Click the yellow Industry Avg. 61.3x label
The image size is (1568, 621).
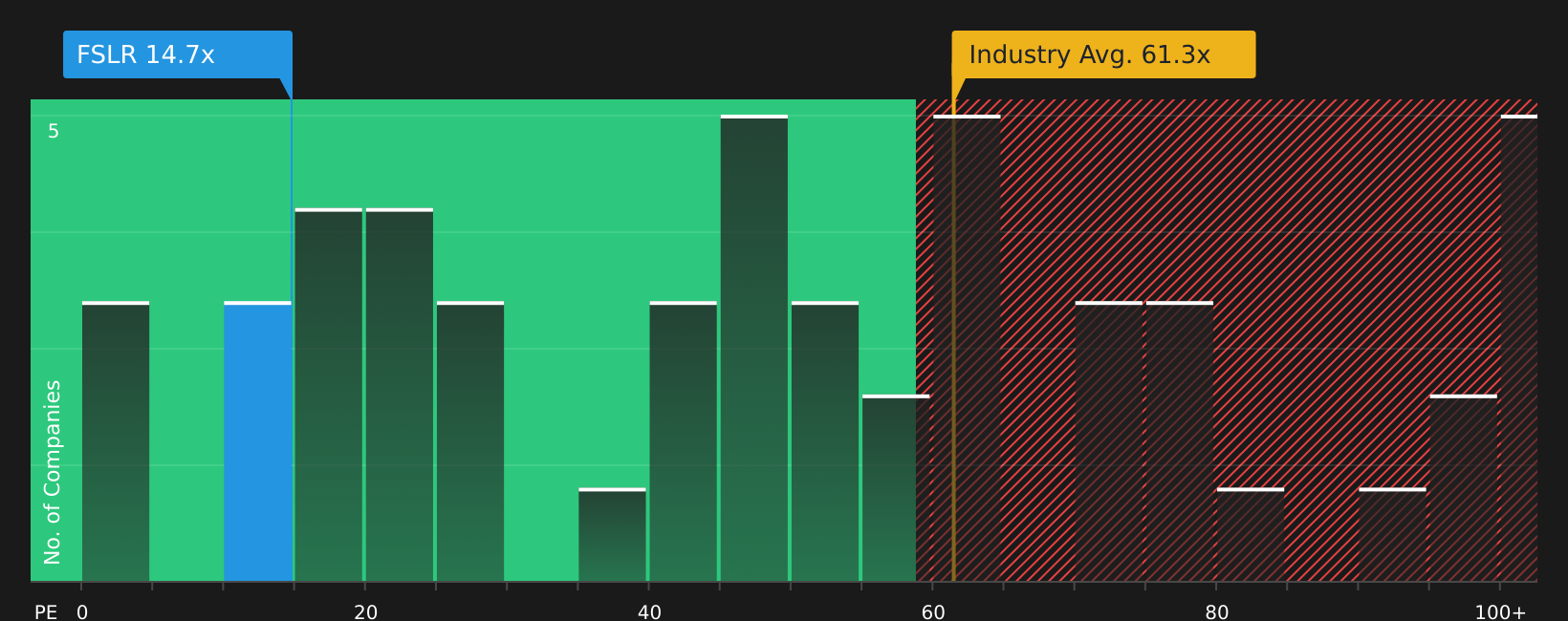[1103, 54]
